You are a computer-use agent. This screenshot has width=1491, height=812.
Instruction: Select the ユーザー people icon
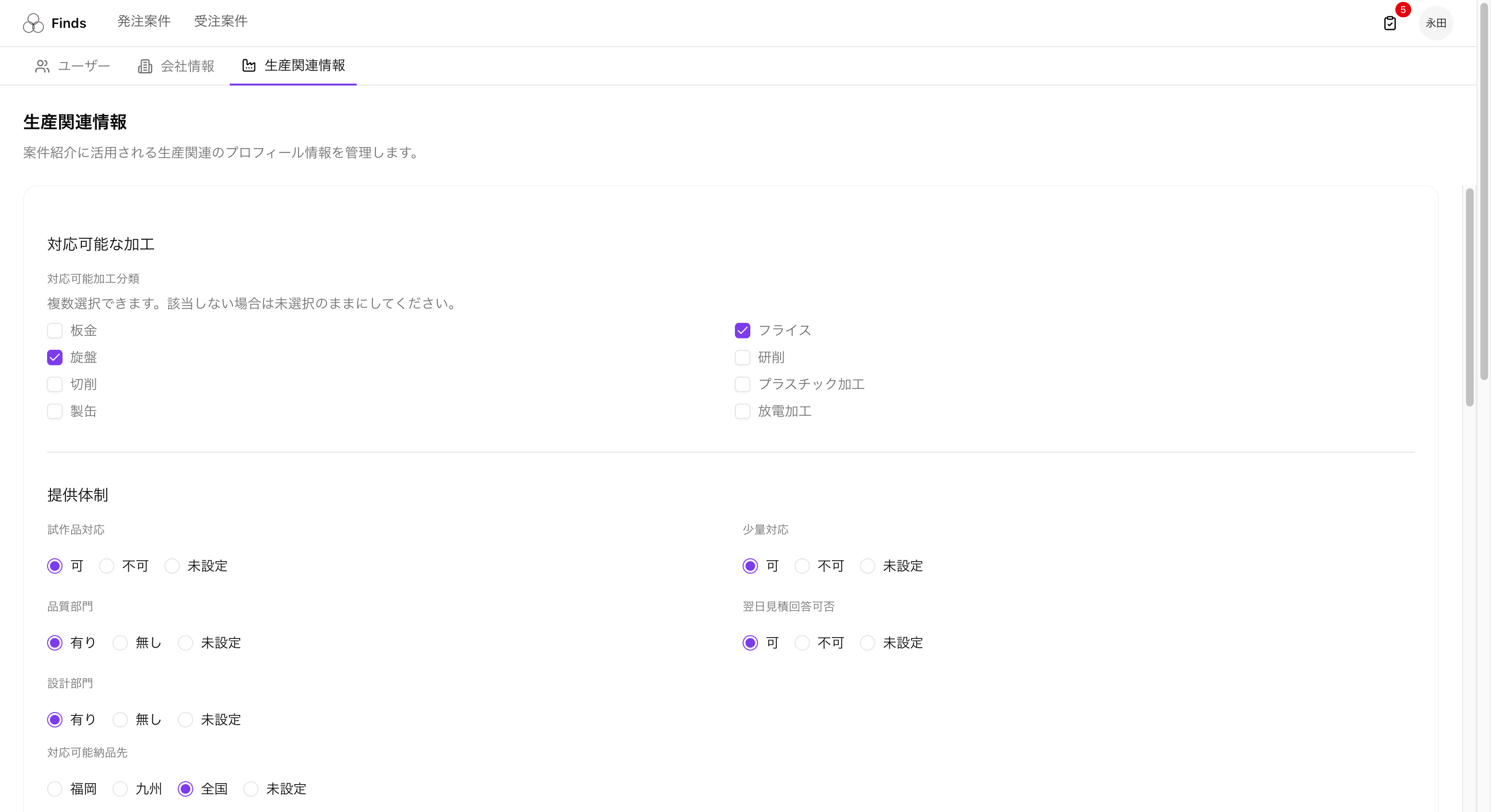[42, 66]
